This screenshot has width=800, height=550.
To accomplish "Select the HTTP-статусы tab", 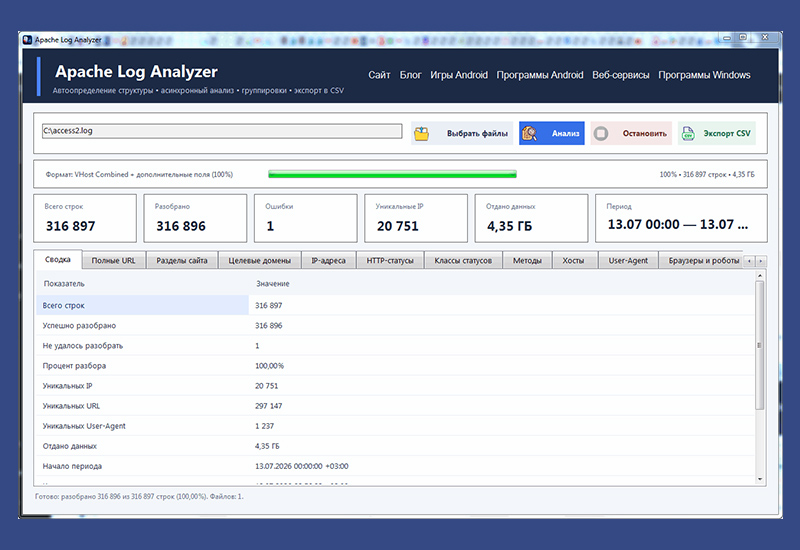I will 390,260.
